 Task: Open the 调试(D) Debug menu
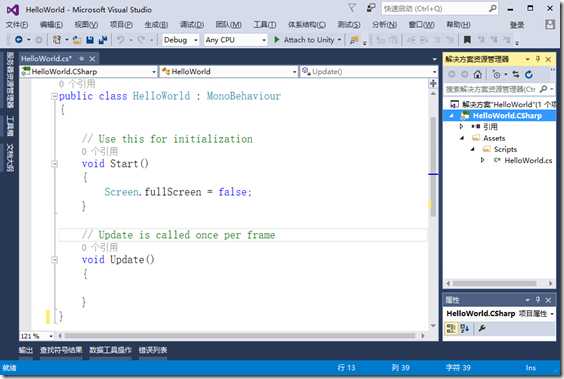click(192, 24)
